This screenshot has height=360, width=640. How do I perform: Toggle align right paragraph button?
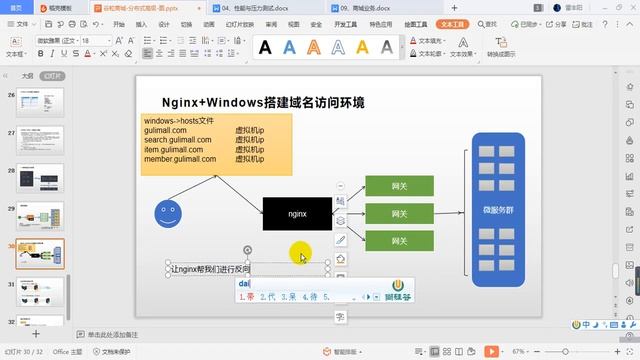click(x=171, y=53)
